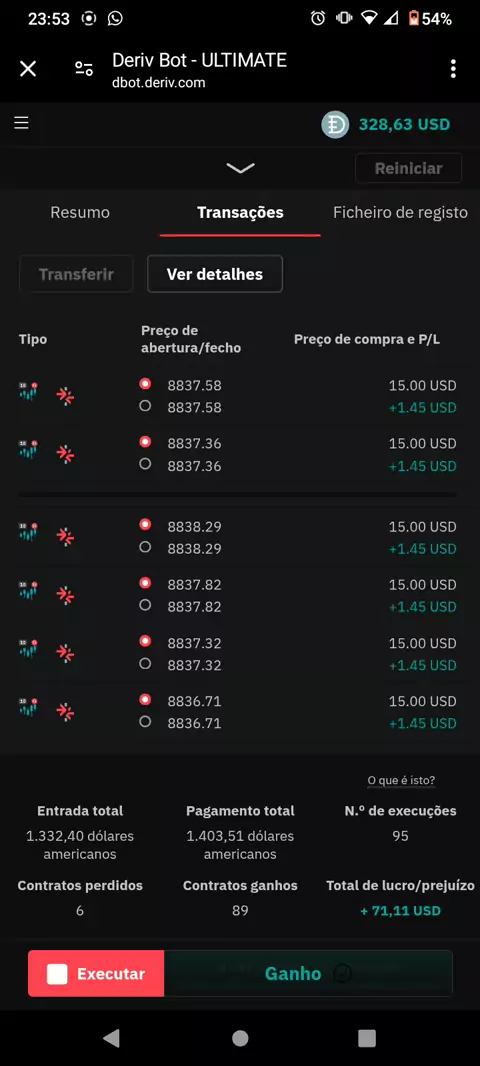Tap the contract type icon for 8836.71

pos(65,712)
